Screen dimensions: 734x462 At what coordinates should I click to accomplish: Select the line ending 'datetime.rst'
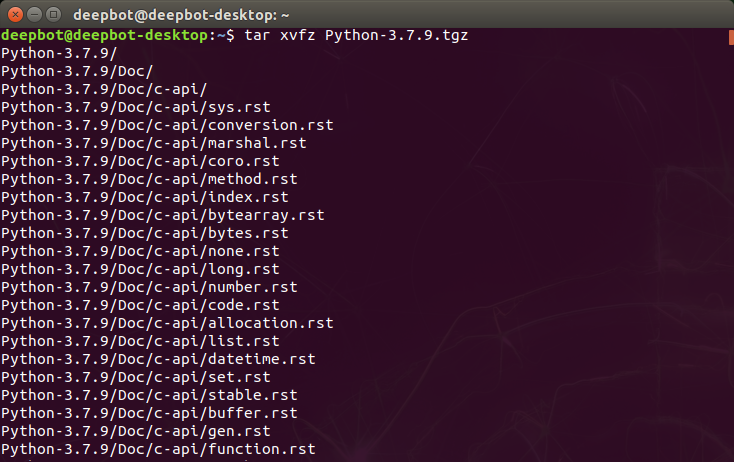158,359
